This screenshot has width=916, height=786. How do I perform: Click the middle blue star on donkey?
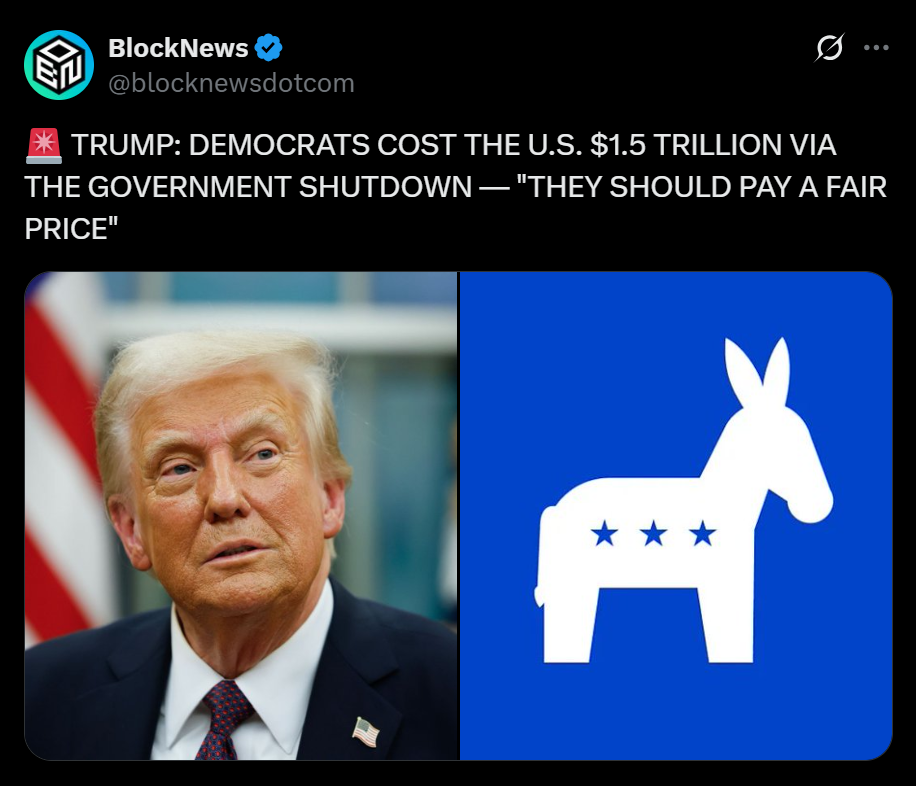(653, 534)
